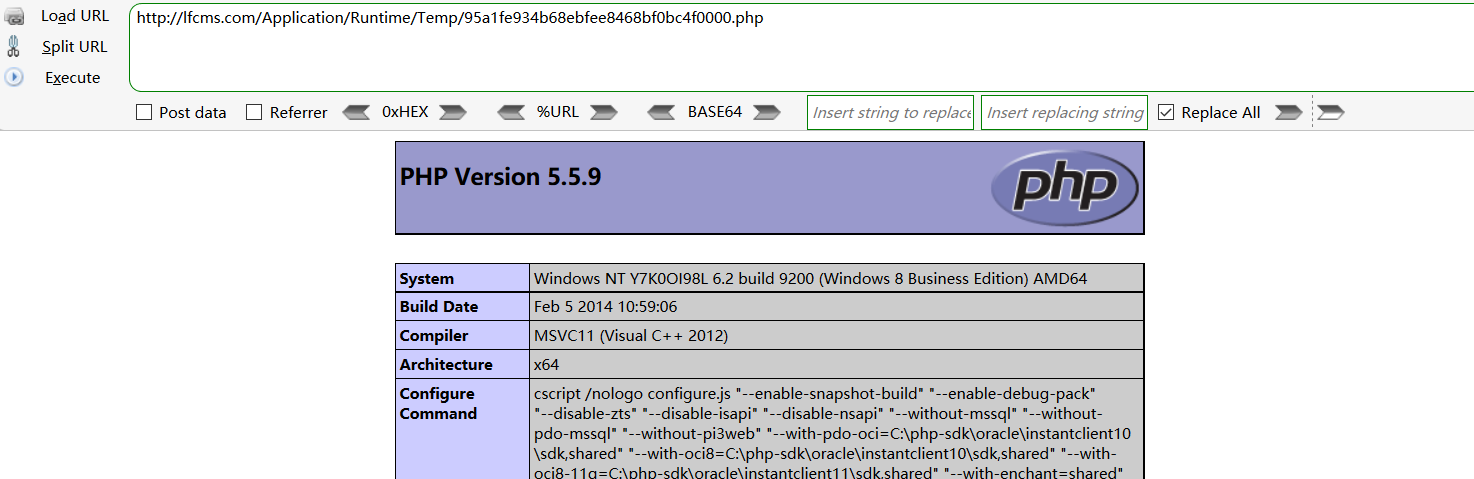The height and width of the screenshot is (479, 1474).
Task: Click the 0xHEX encode right arrow
Action: pos(453,112)
